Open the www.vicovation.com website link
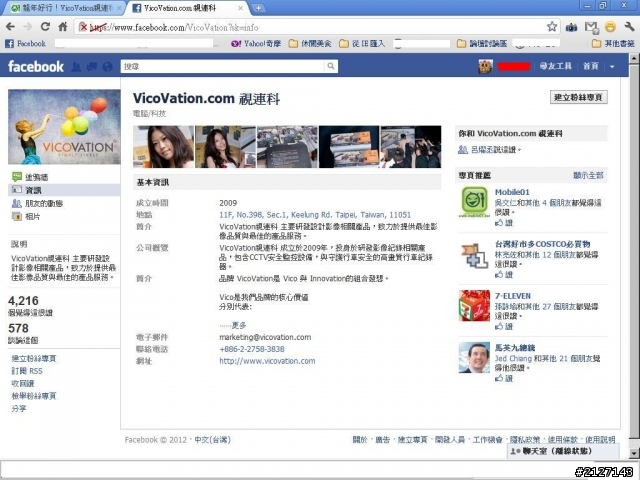This screenshot has height=480, width=640. (x=267, y=361)
